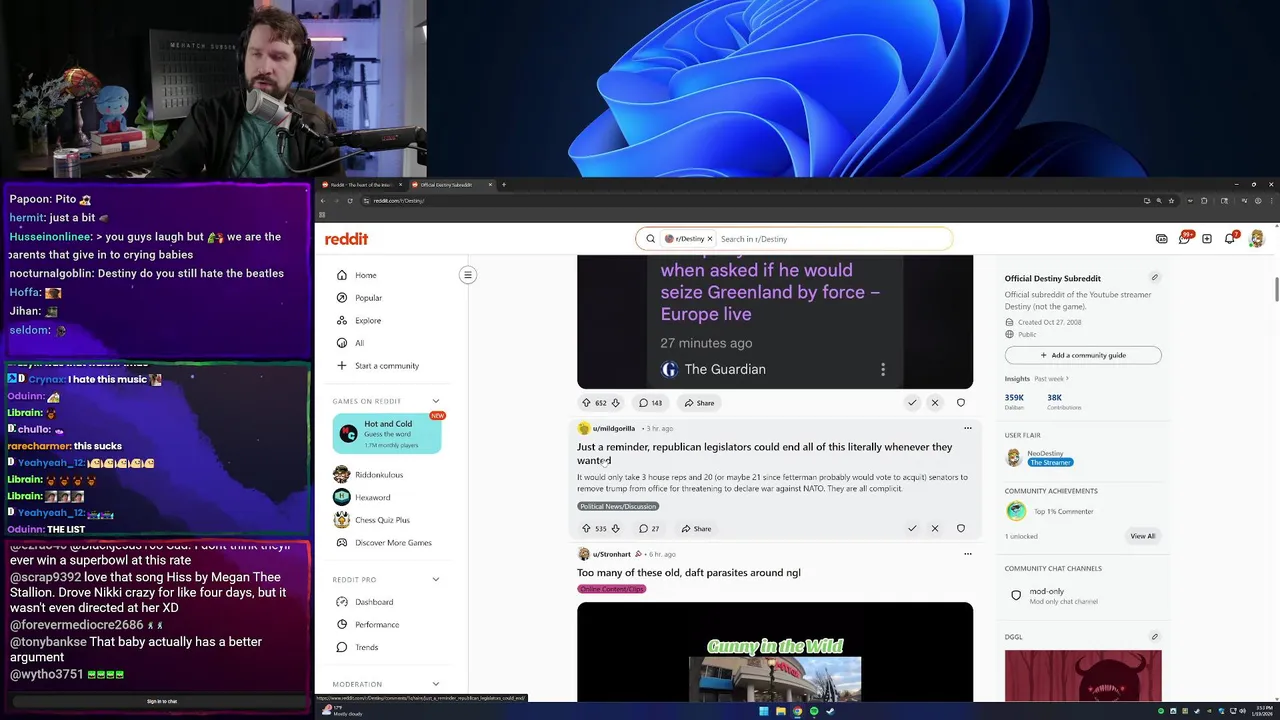Image resolution: width=1280 pixels, height=720 pixels.
Task: Open the 143 comments on Guardian post
Action: click(651, 403)
